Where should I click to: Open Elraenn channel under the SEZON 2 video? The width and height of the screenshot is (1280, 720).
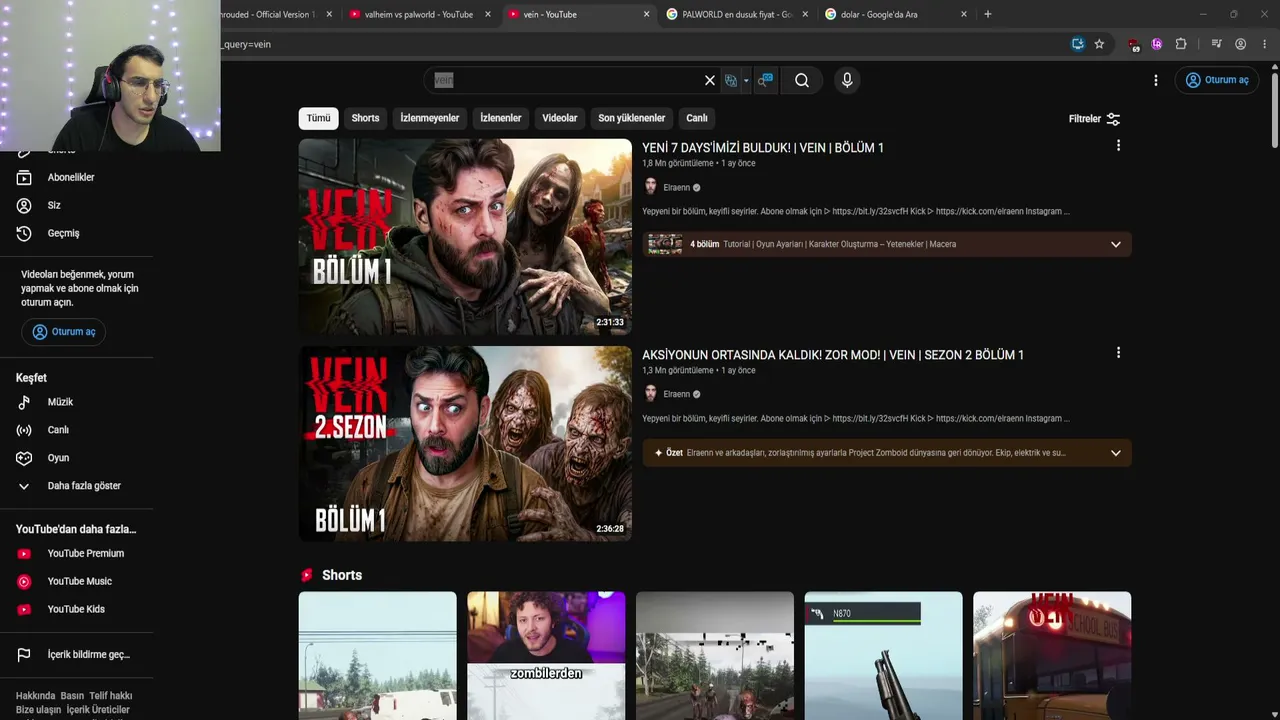click(677, 394)
